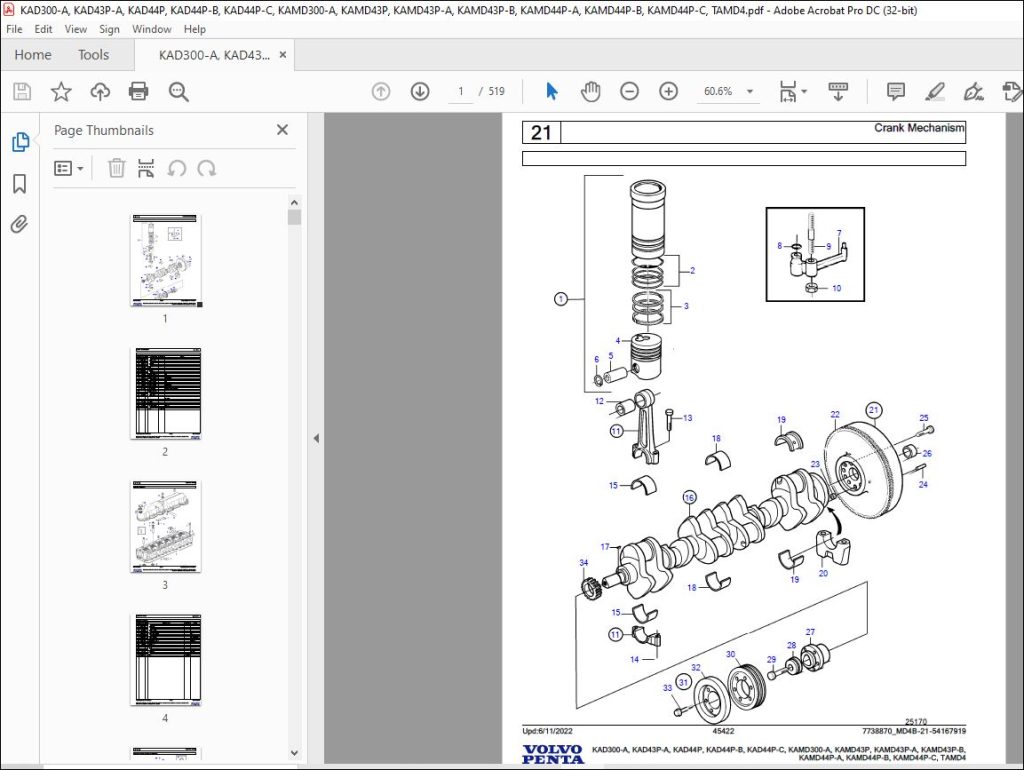Open the Bookmarks side panel
Viewport: 1024px width, 770px height.
20,184
